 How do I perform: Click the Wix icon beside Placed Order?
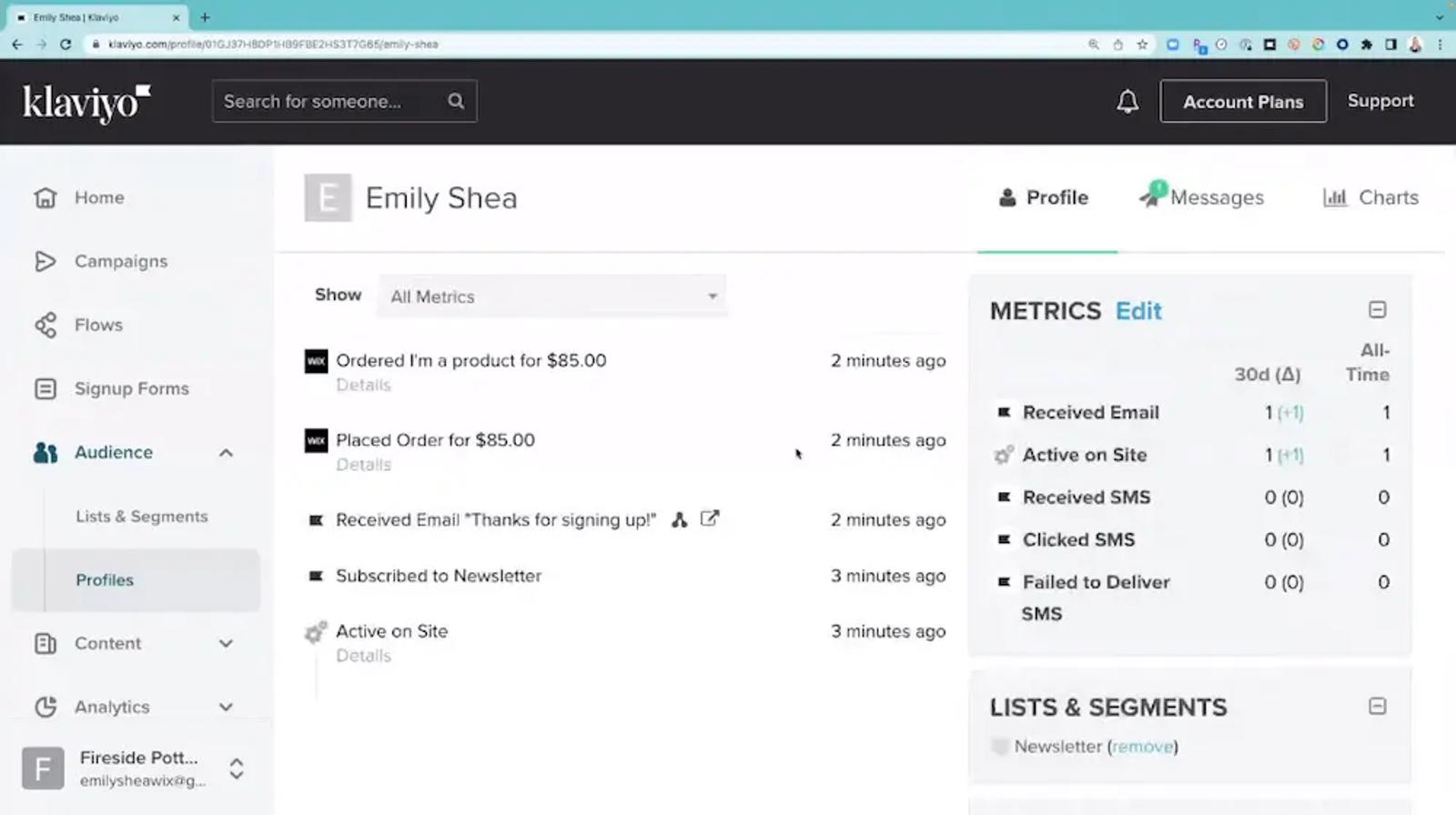[316, 440]
